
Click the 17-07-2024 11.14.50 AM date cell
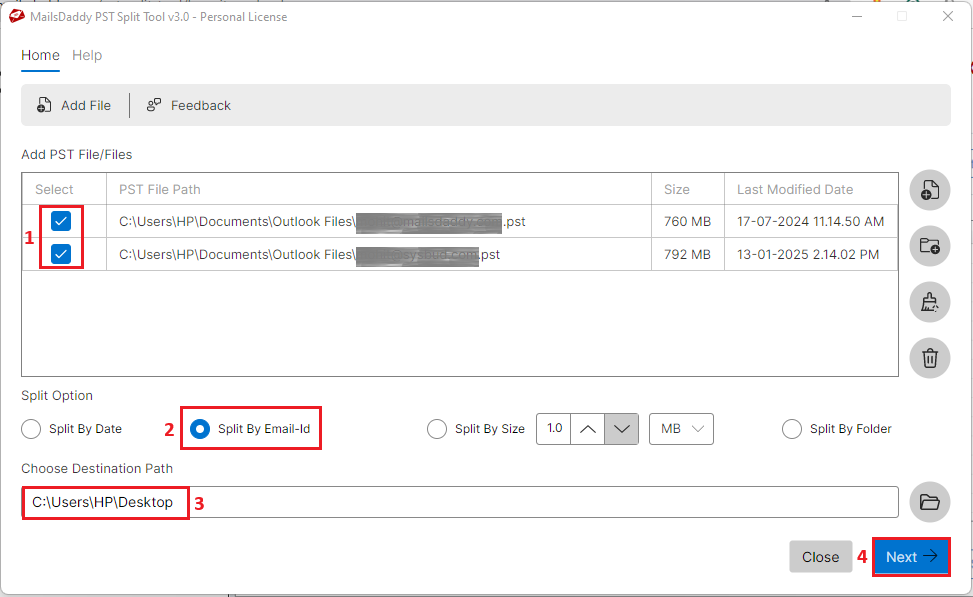pyautogui.click(x=810, y=222)
